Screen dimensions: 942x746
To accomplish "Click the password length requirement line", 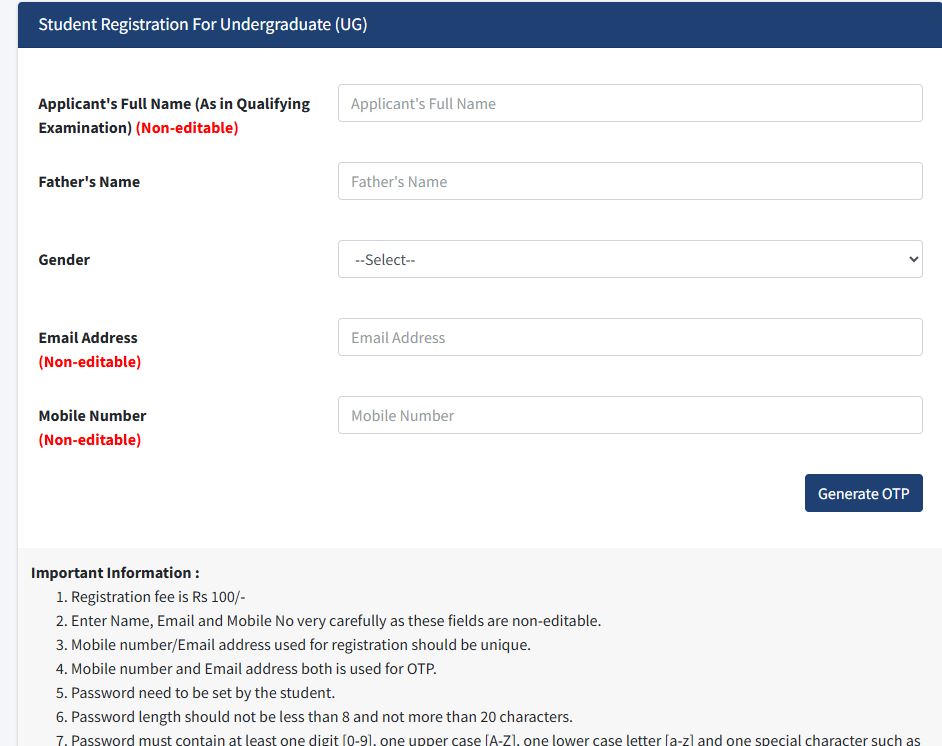I will click(x=322, y=717).
